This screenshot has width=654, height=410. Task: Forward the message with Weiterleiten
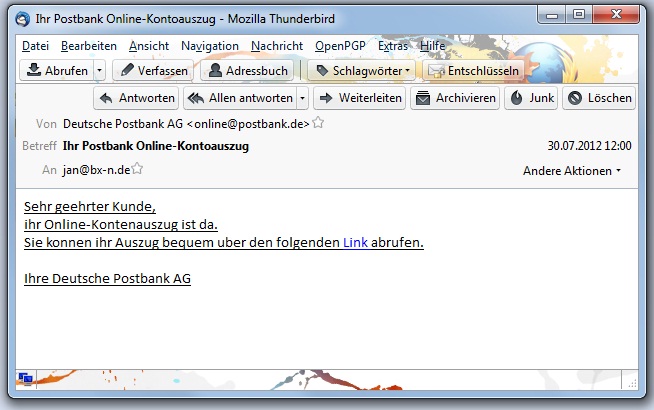click(x=359, y=98)
